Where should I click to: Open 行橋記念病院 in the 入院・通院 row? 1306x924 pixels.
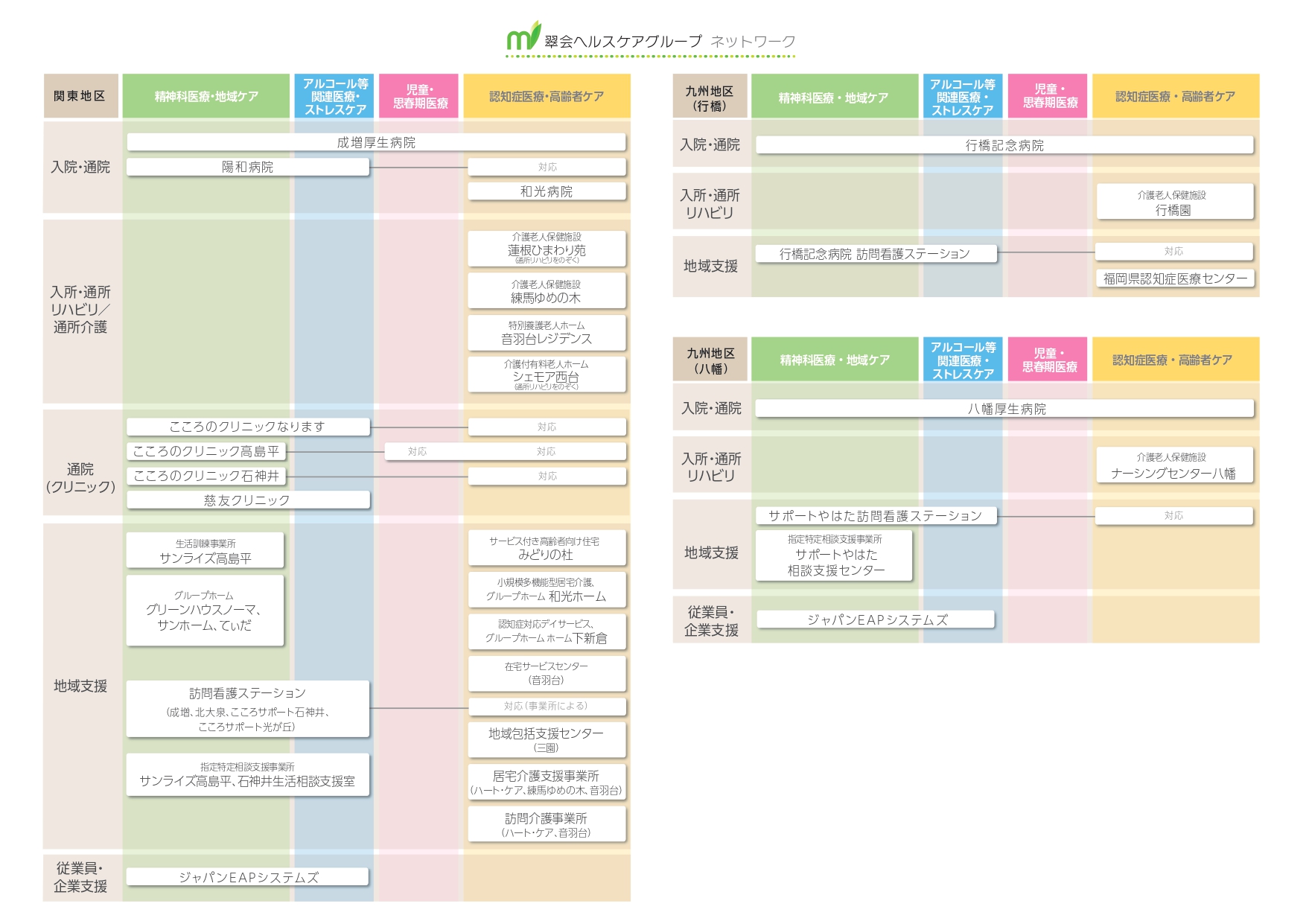coord(1004,145)
